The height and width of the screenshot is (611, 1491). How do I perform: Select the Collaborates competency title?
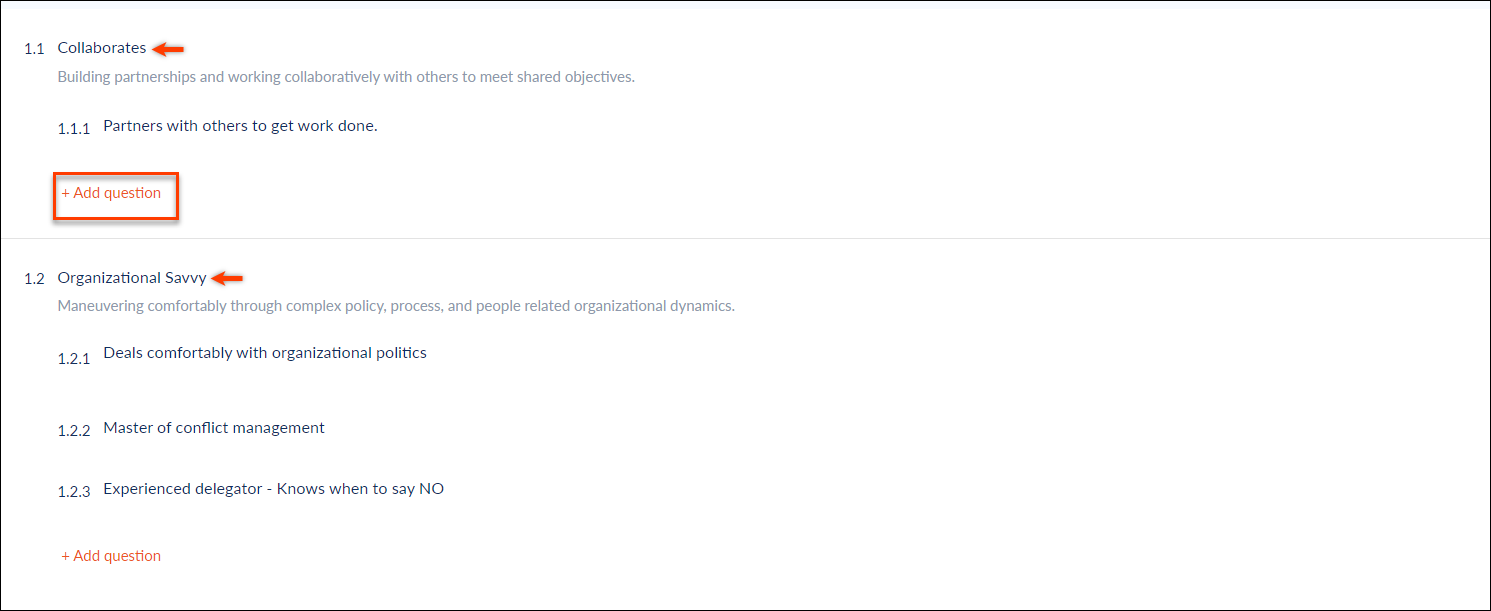(102, 48)
